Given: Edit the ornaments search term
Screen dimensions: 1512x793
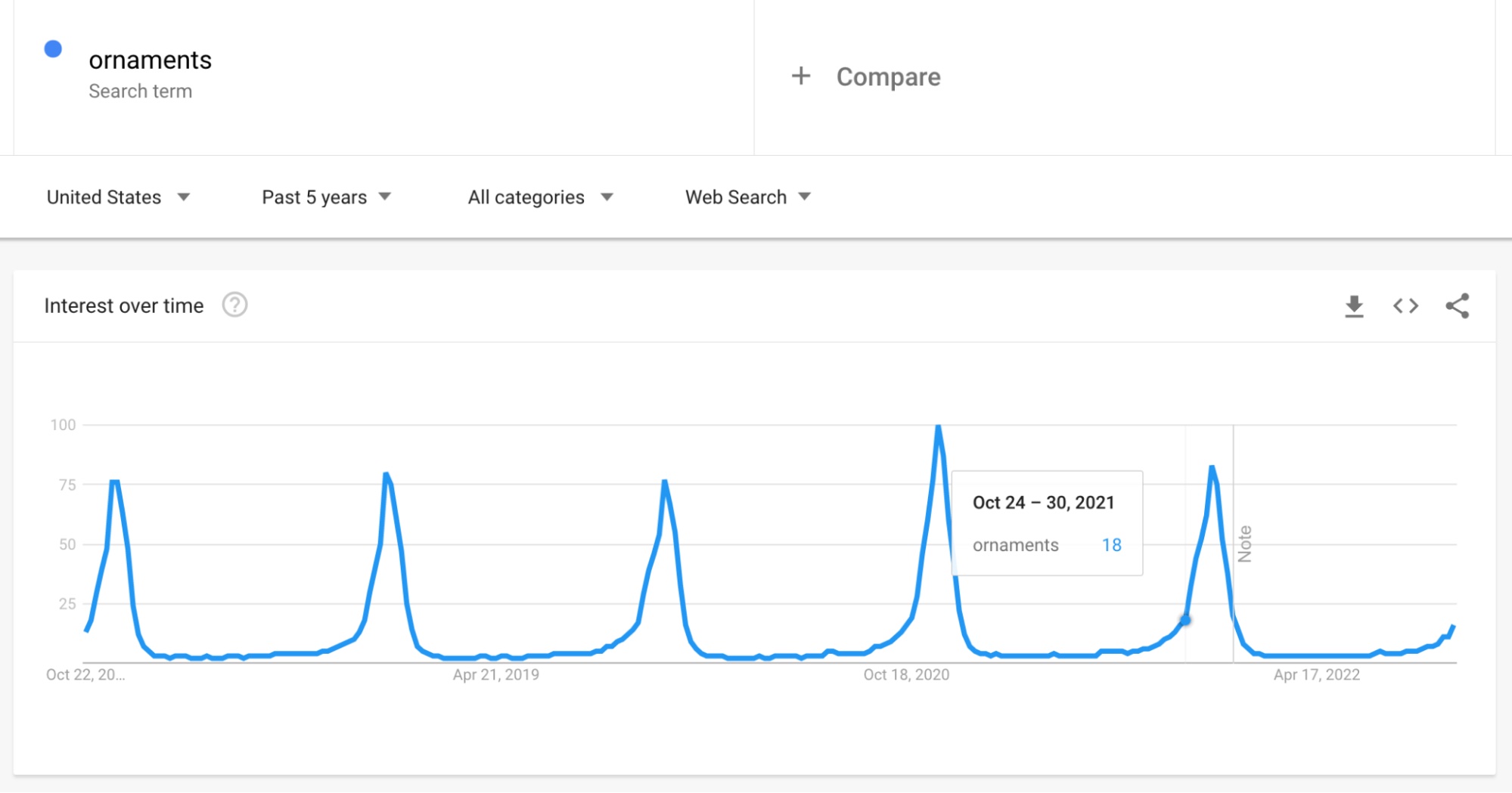Looking at the screenshot, I should [x=150, y=60].
